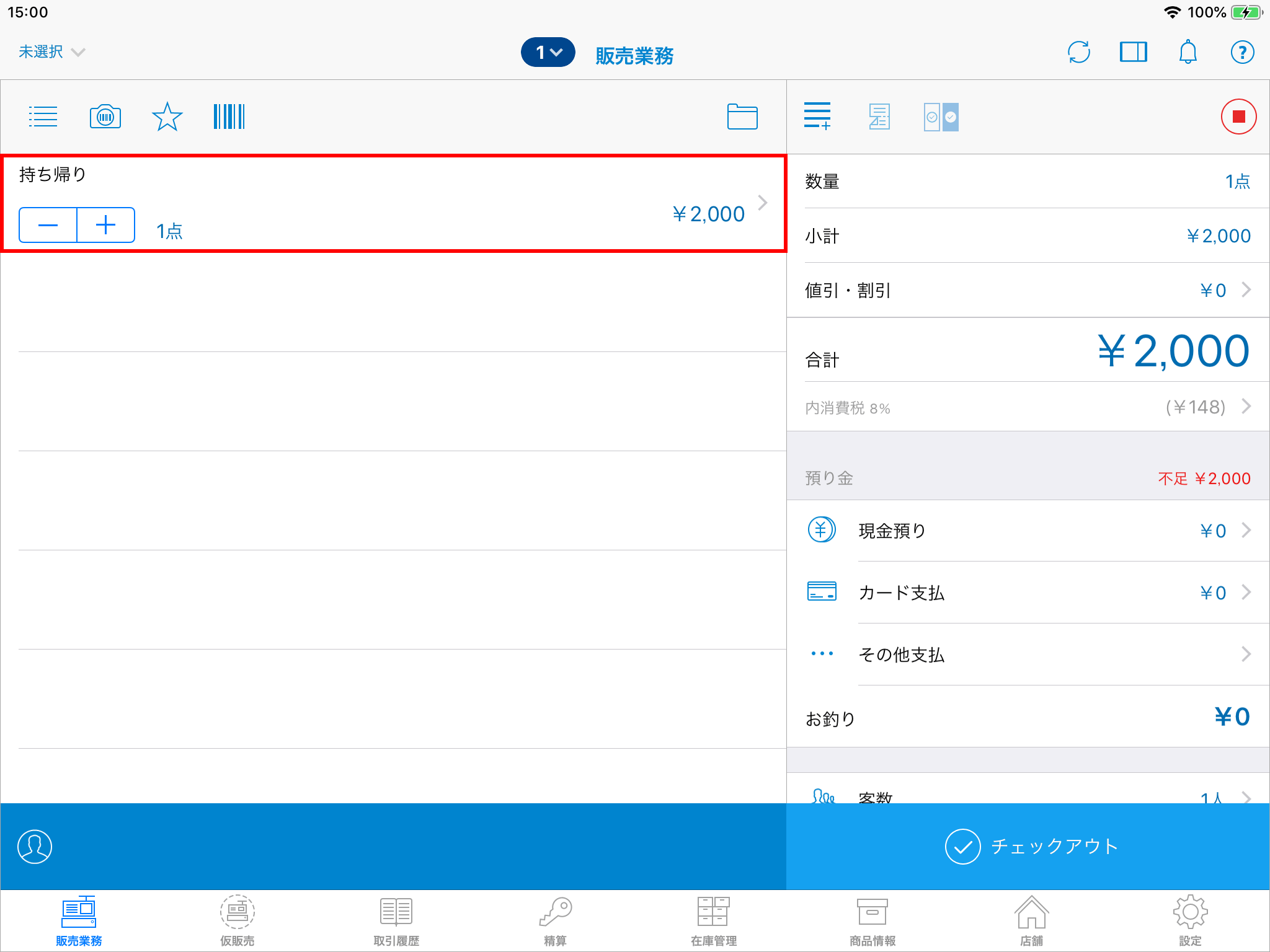Open カード支払 card payment entry
The width and height of the screenshot is (1270, 952).
(x=1028, y=593)
